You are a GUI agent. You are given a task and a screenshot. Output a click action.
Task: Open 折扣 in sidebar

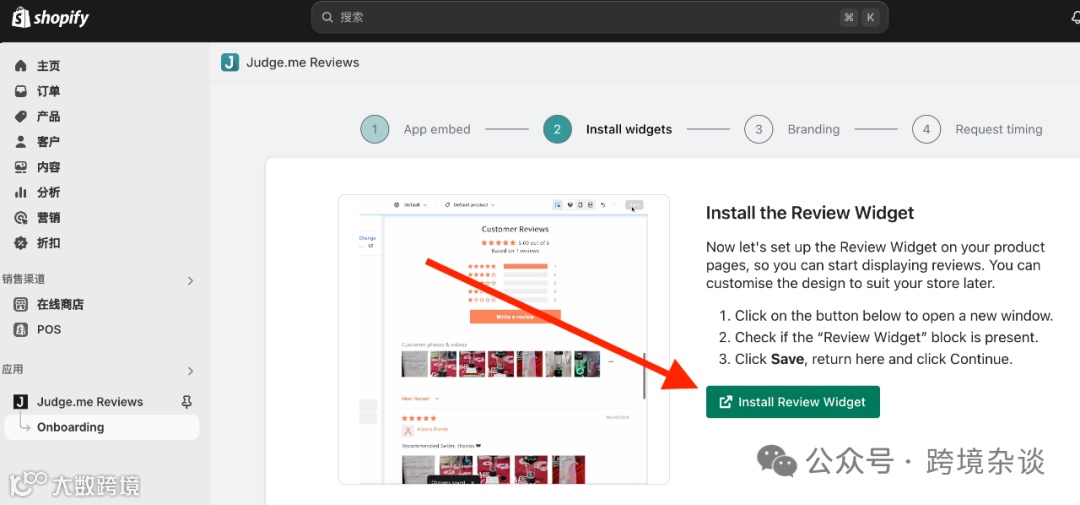tap(48, 243)
